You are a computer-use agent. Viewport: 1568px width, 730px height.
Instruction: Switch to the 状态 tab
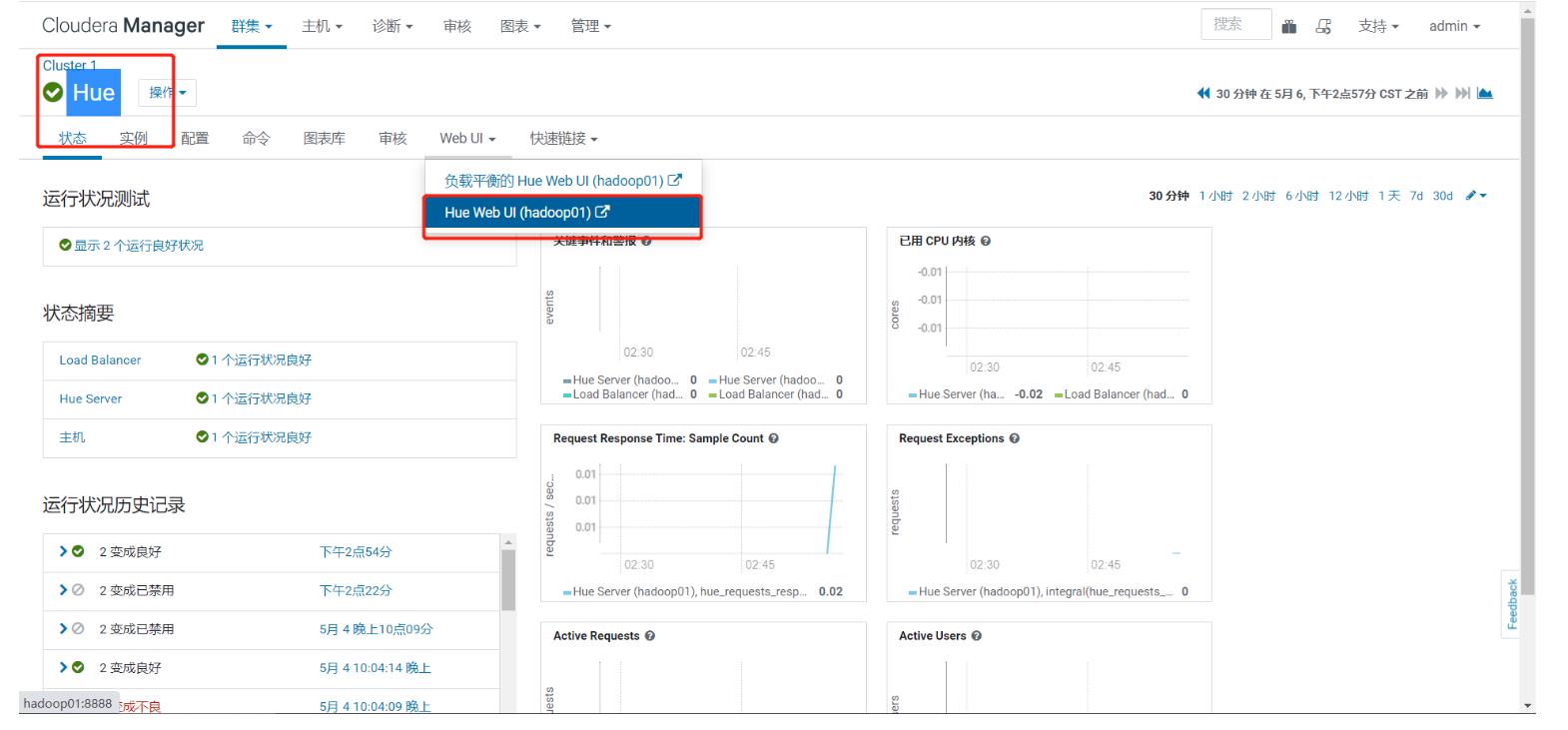click(x=72, y=139)
